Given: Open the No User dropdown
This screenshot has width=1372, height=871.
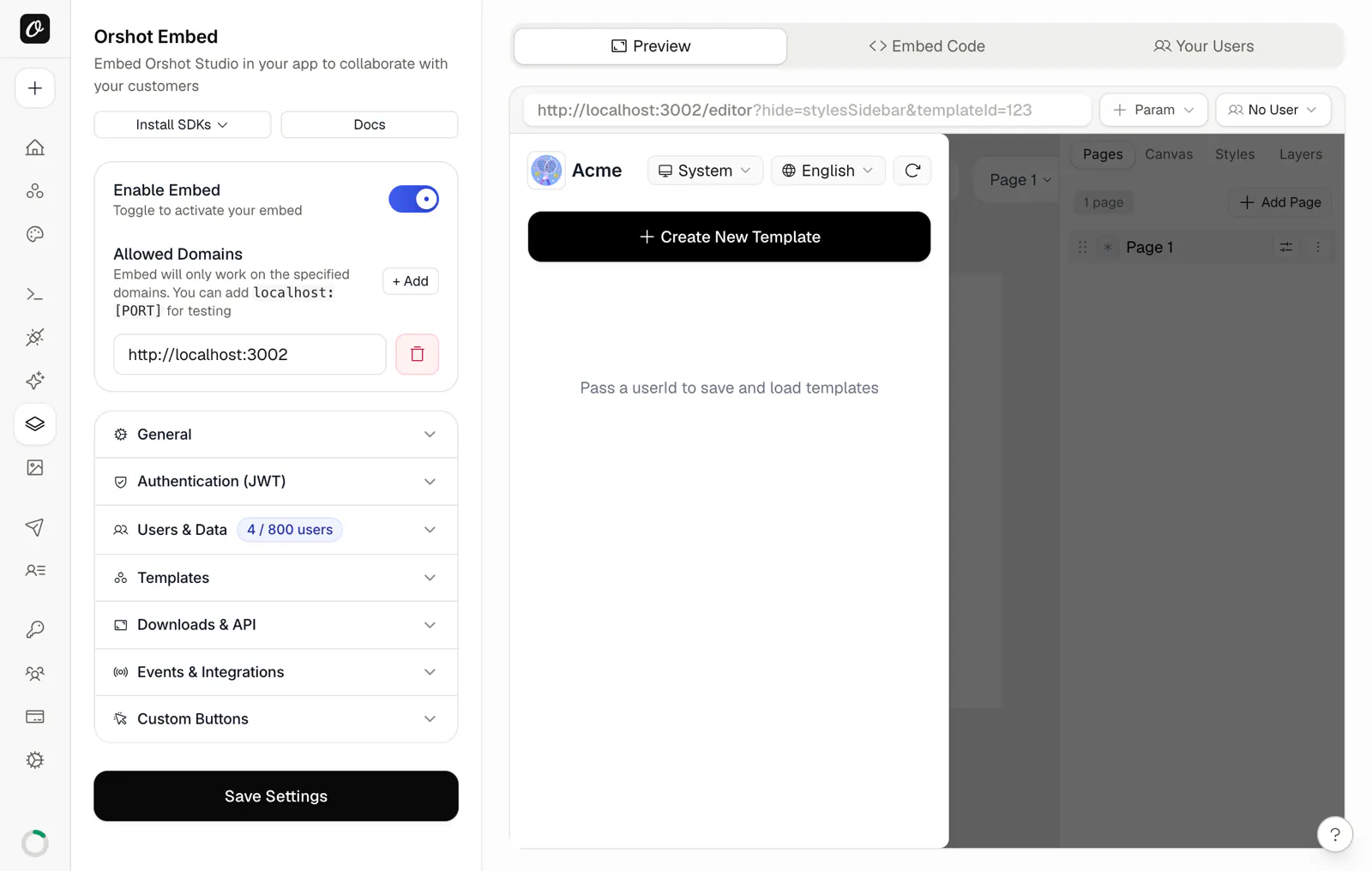Looking at the screenshot, I should [x=1273, y=110].
